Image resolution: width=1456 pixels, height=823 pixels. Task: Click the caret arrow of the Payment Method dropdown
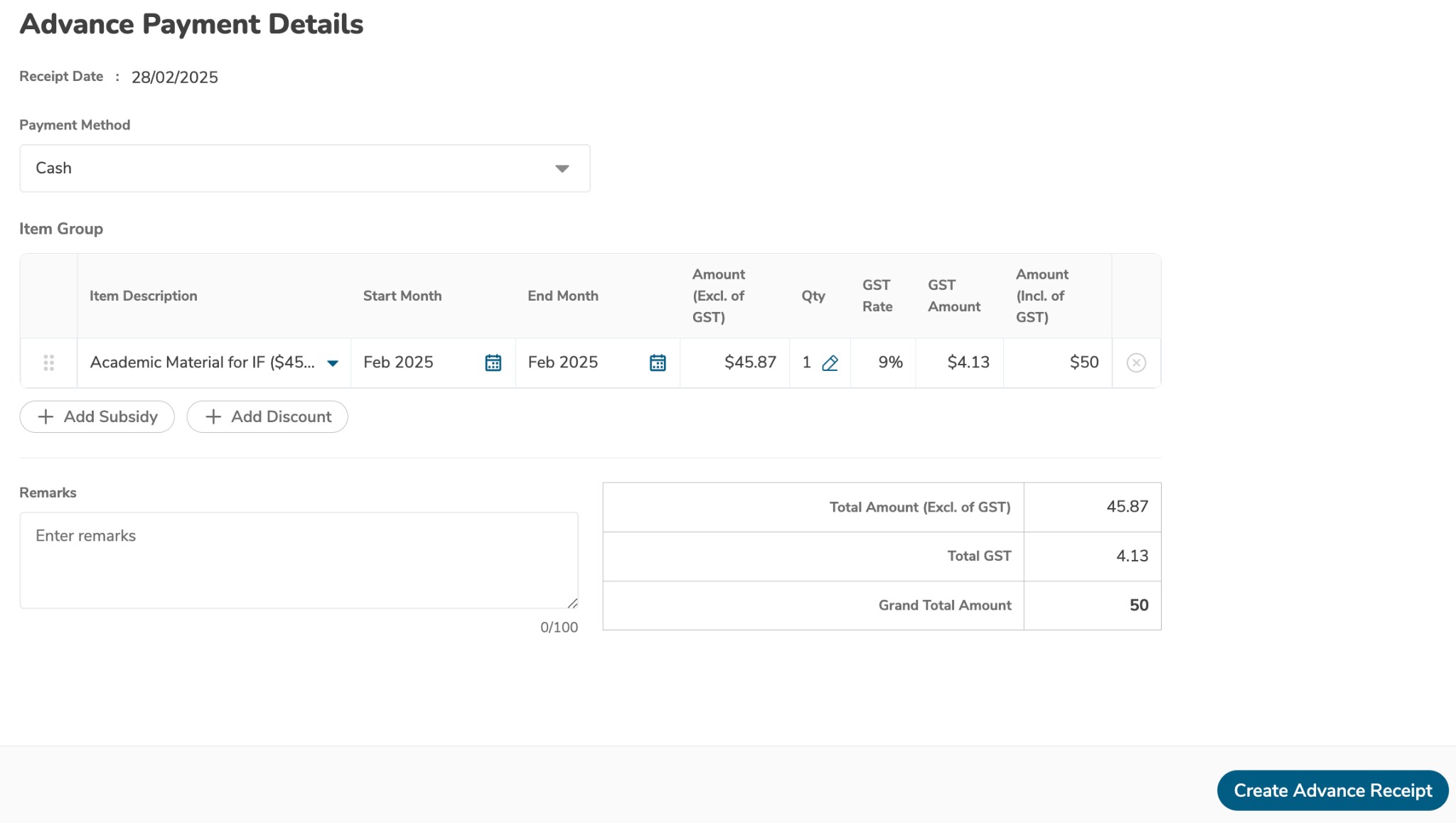point(562,168)
